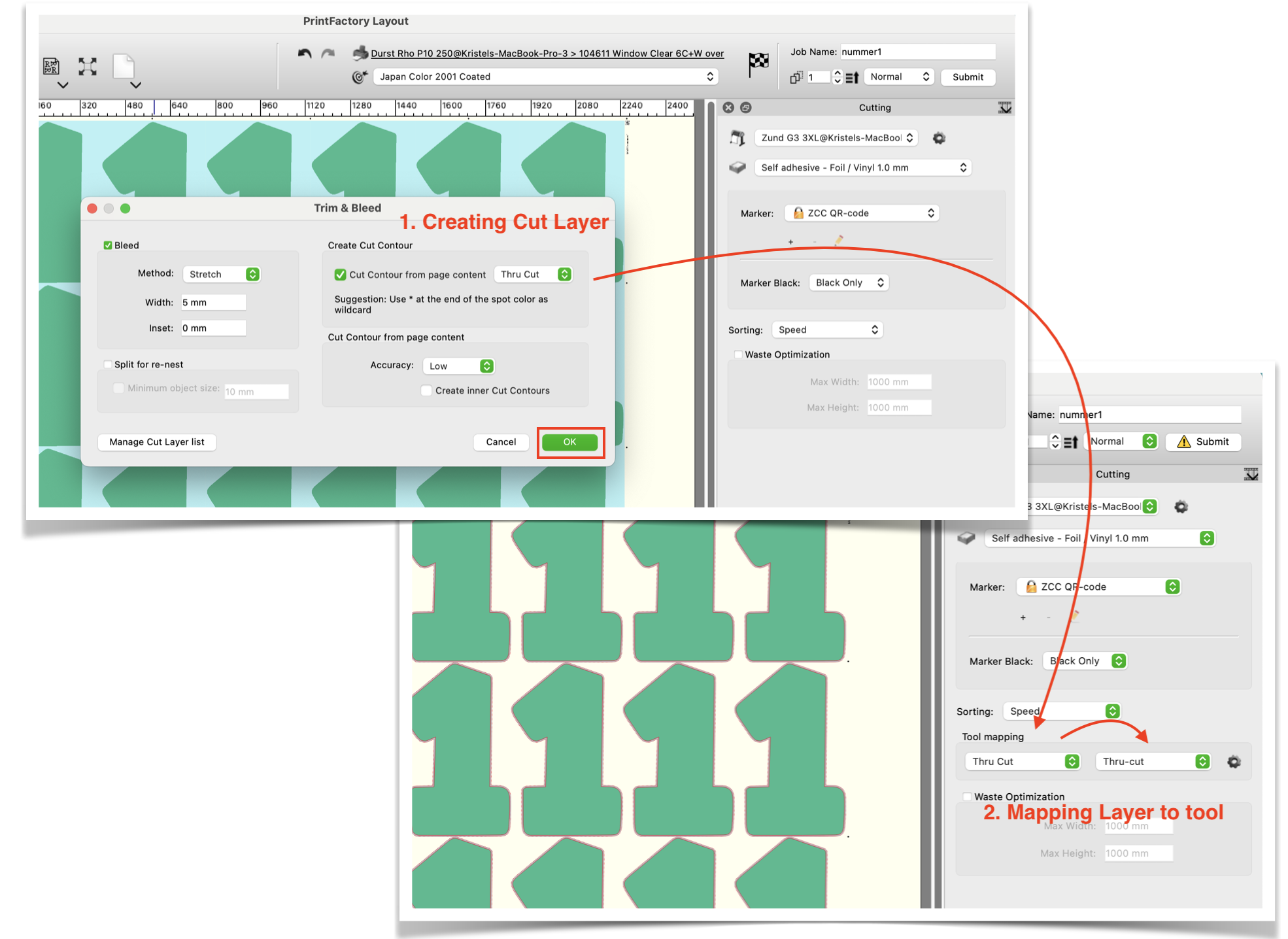Click the checkered flag icon
This screenshot has height=939, width=1288.
[758, 63]
